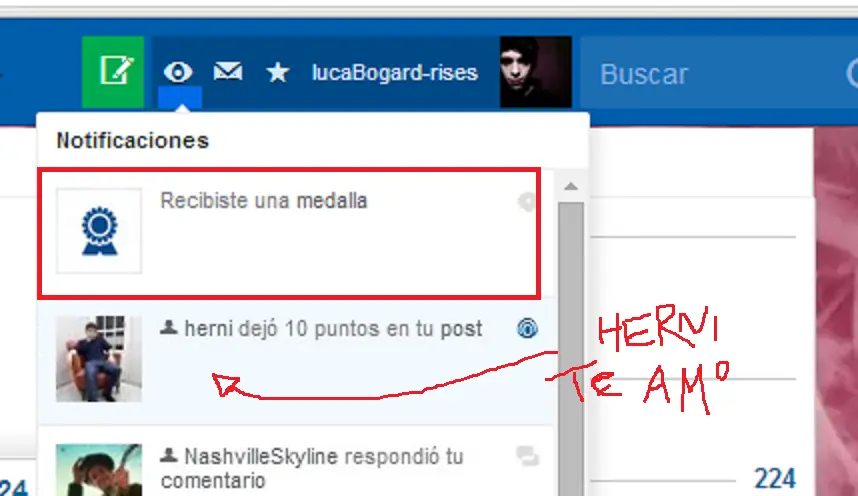Click the user icon before herni

click(x=169, y=327)
